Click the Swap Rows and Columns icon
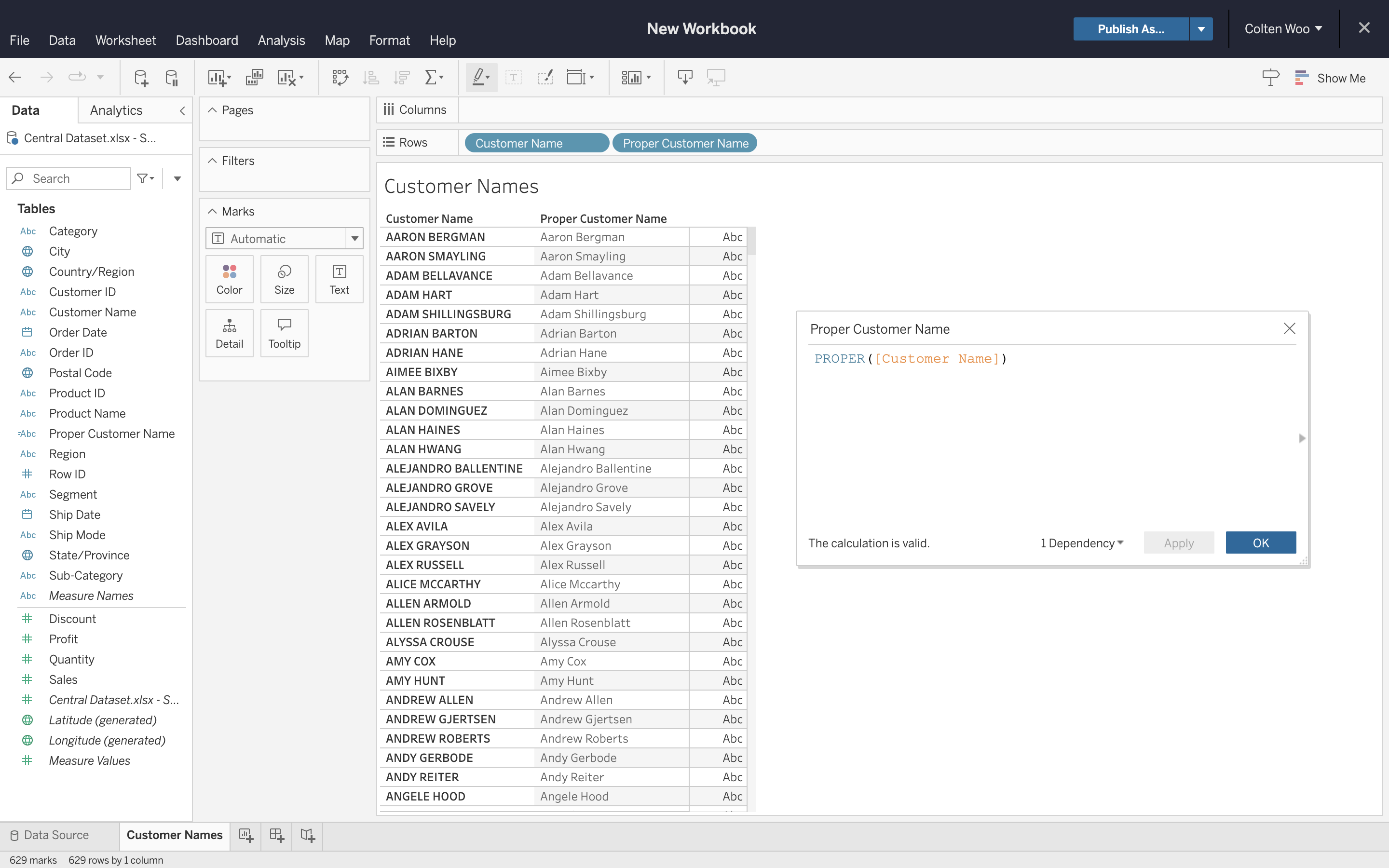 click(340, 78)
